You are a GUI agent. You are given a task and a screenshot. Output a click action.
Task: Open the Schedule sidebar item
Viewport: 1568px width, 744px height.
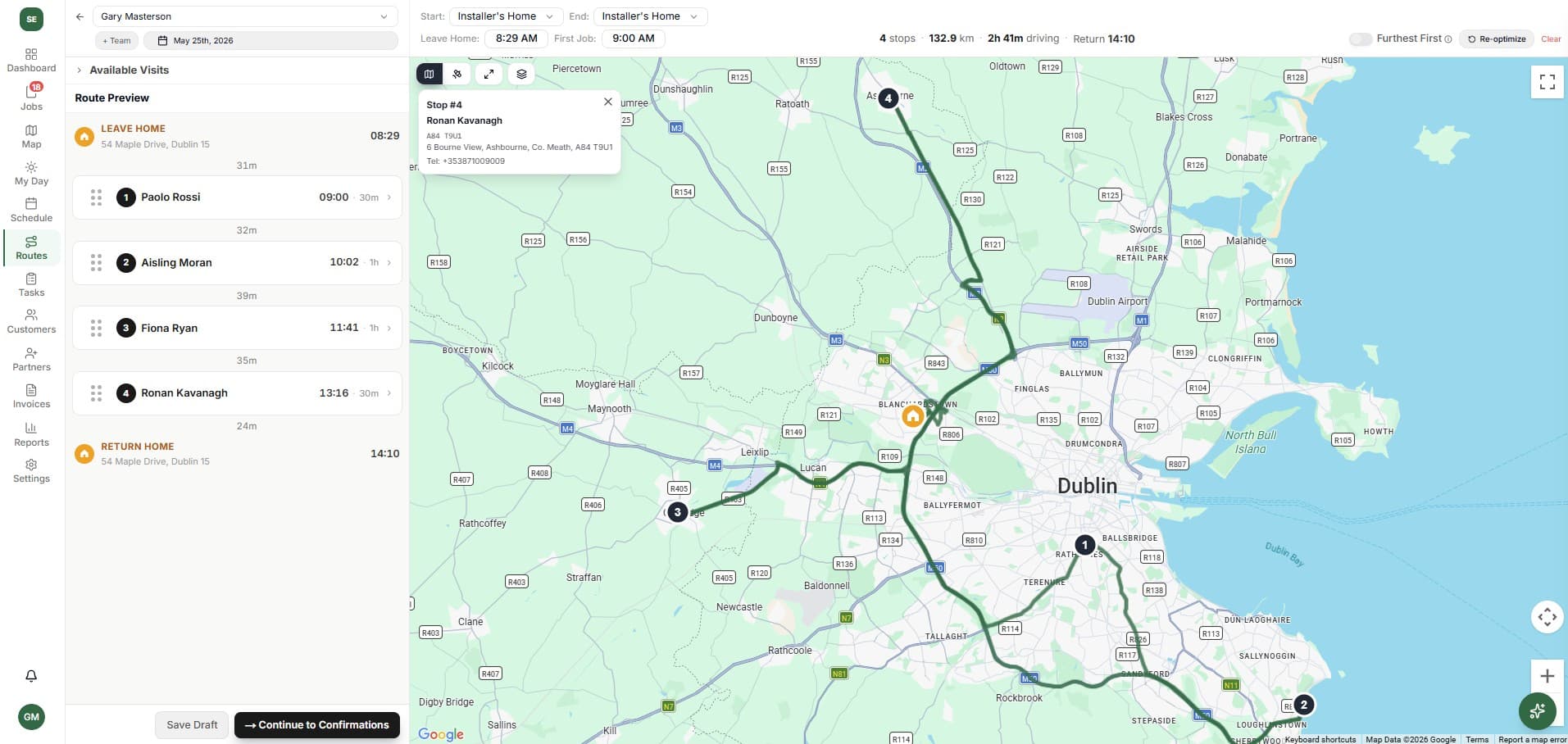pos(31,210)
